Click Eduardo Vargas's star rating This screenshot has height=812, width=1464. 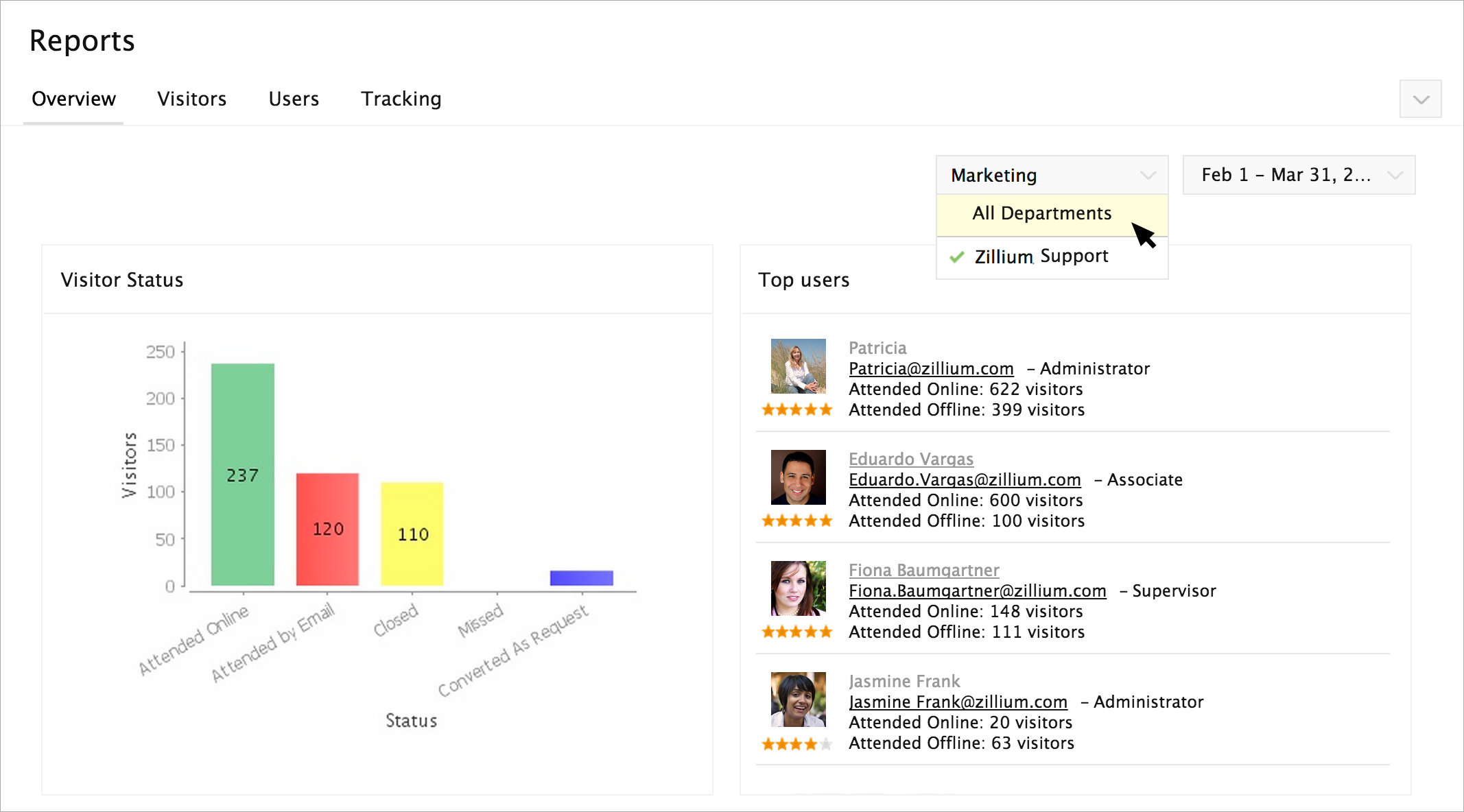coord(796,521)
